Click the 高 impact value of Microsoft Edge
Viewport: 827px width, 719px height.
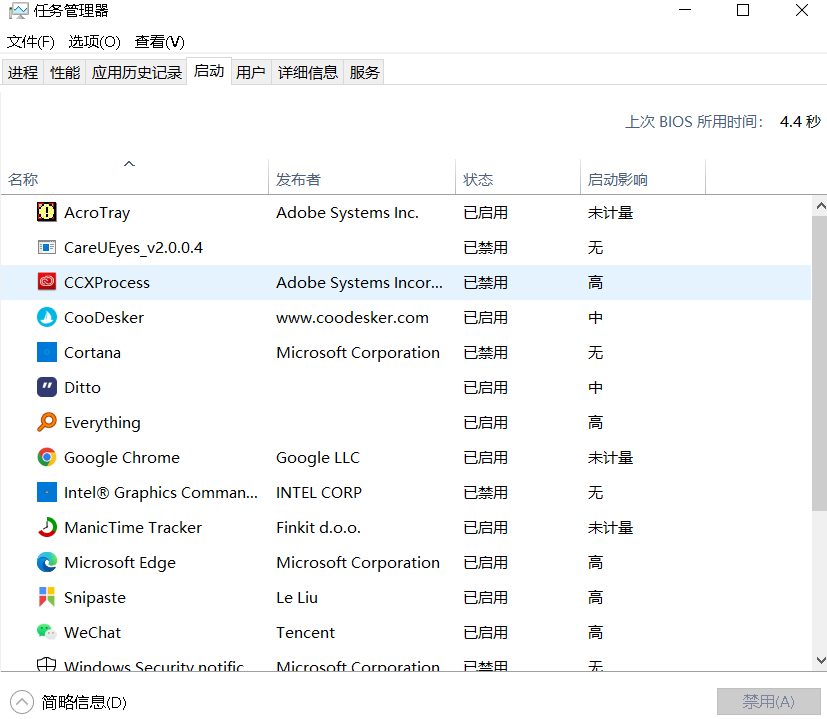coord(595,562)
